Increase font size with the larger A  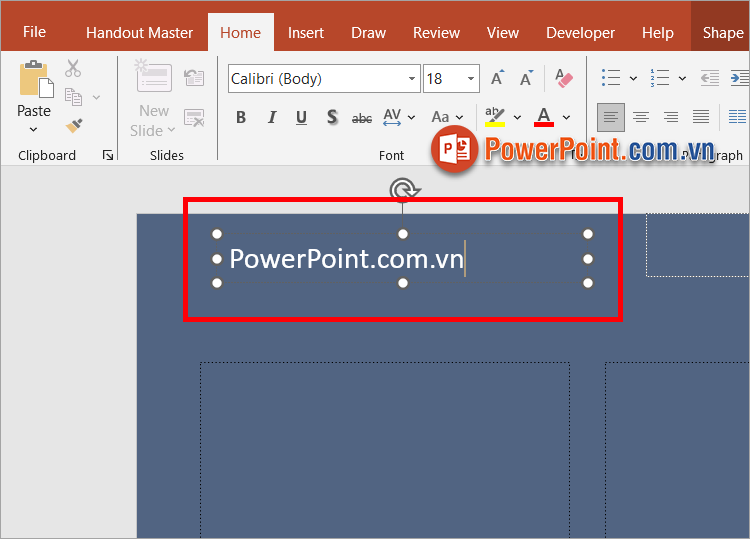coord(497,78)
